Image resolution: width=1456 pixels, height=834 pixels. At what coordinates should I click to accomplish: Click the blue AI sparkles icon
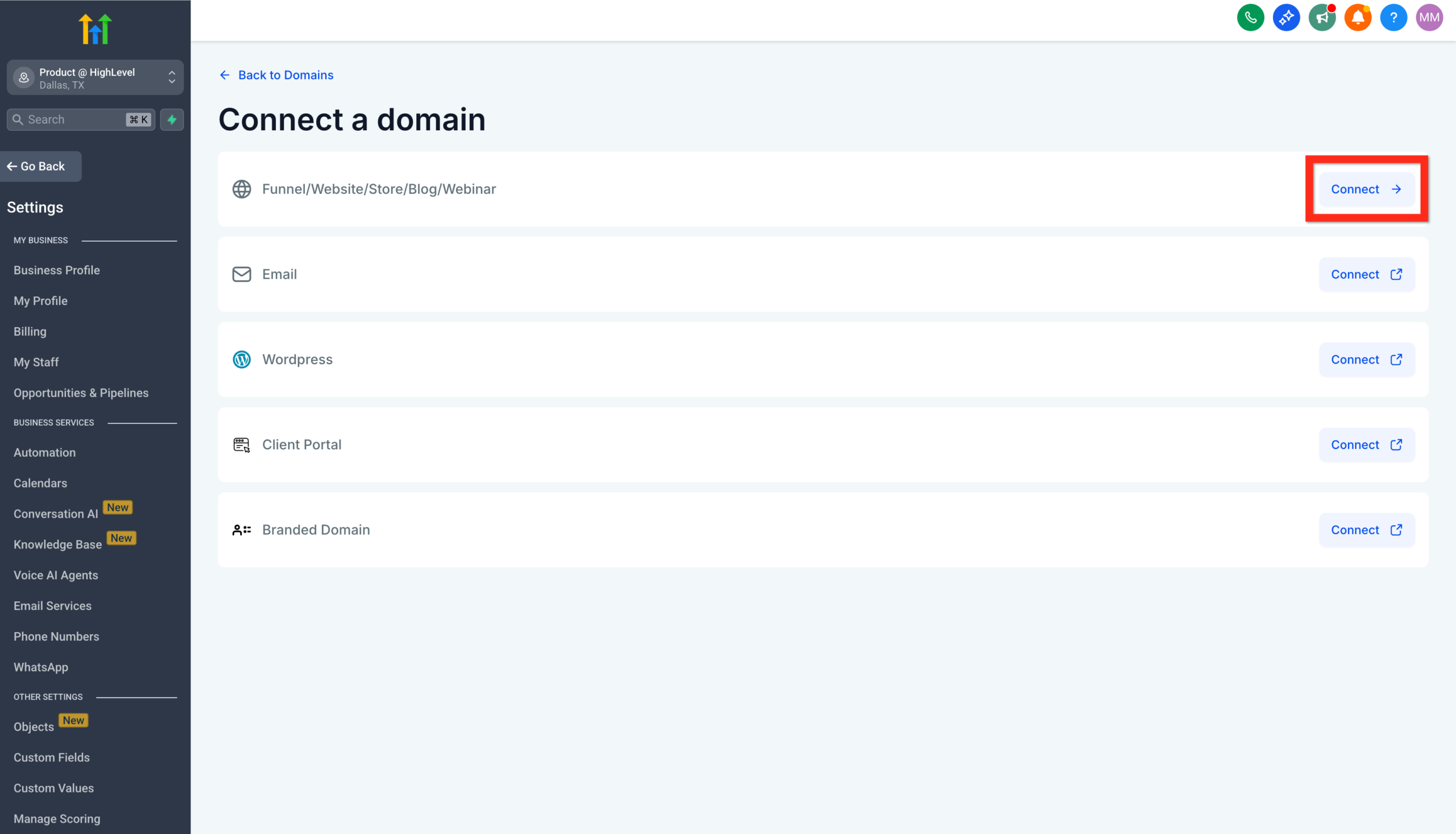click(x=1286, y=17)
